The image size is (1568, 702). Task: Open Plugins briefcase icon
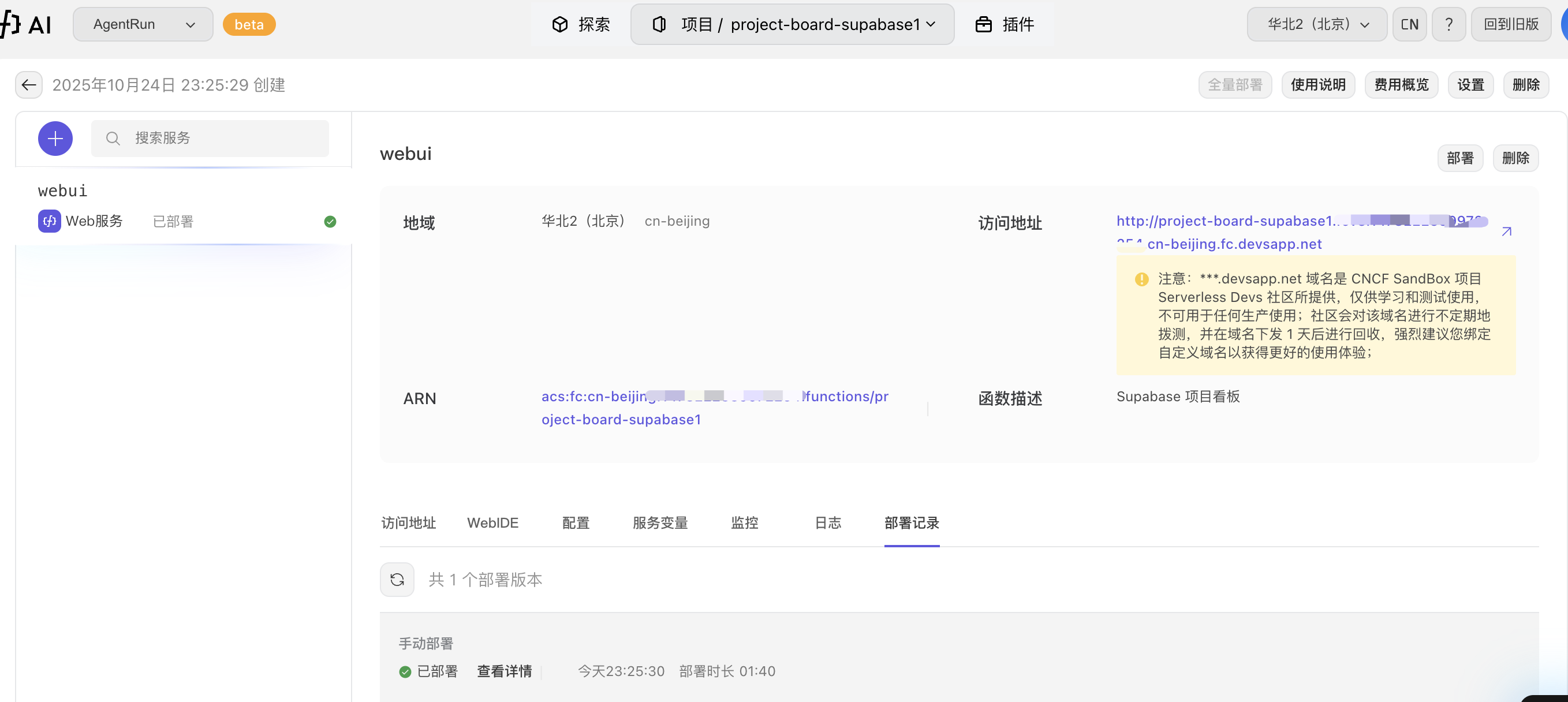tap(984, 24)
